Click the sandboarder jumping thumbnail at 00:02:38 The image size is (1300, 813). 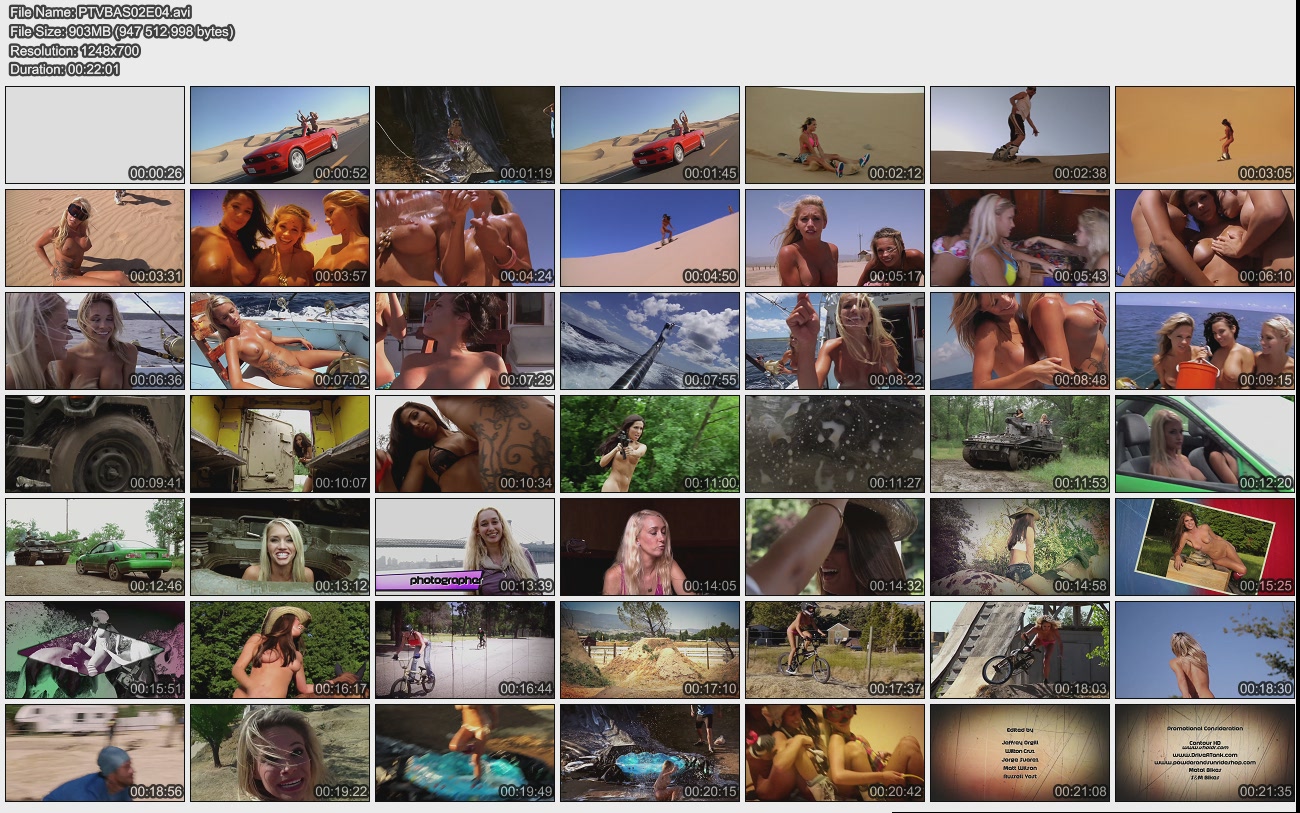[1020, 135]
